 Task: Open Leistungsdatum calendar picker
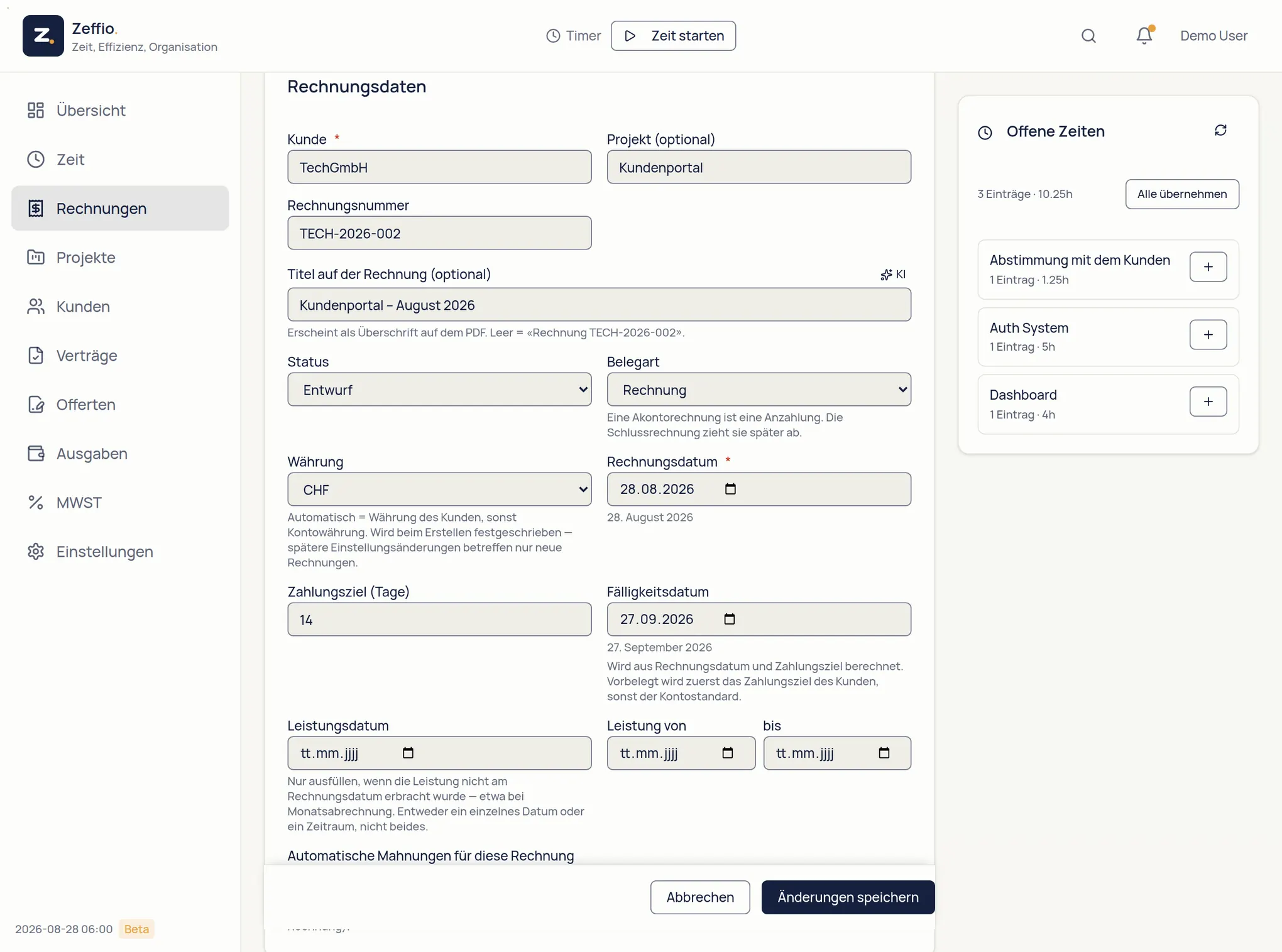tap(408, 753)
